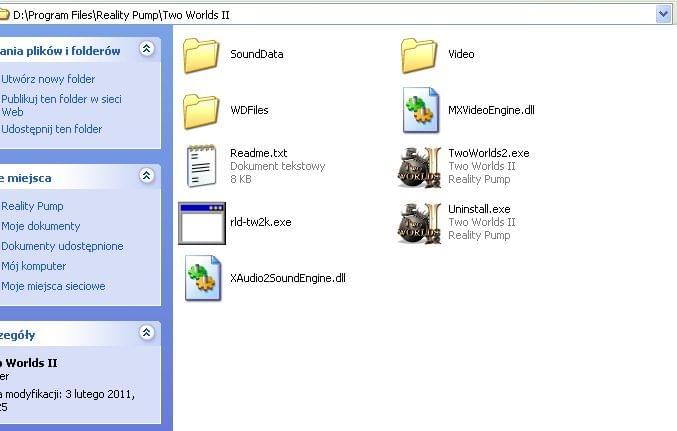Click 'Utwórz nowy folder' link
The image size is (677, 431).
coord(48,79)
